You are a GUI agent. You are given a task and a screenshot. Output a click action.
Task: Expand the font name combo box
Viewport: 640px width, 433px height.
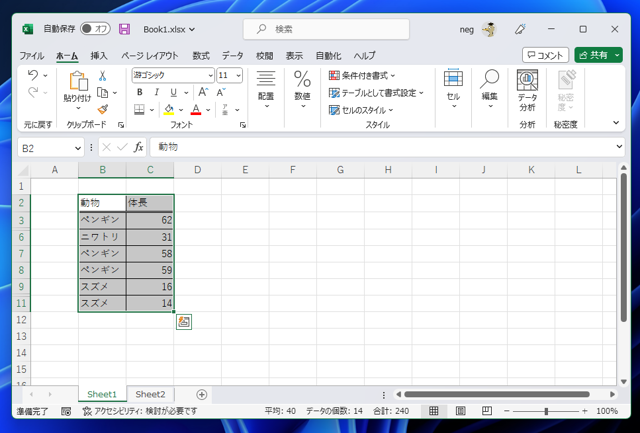point(210,75)
